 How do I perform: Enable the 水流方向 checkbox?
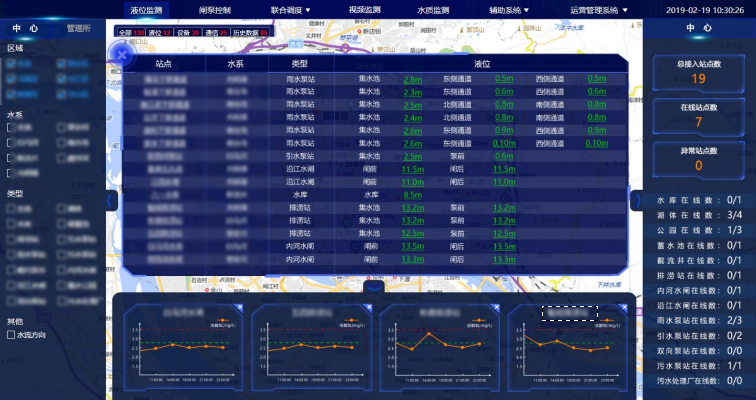point(11,335)
